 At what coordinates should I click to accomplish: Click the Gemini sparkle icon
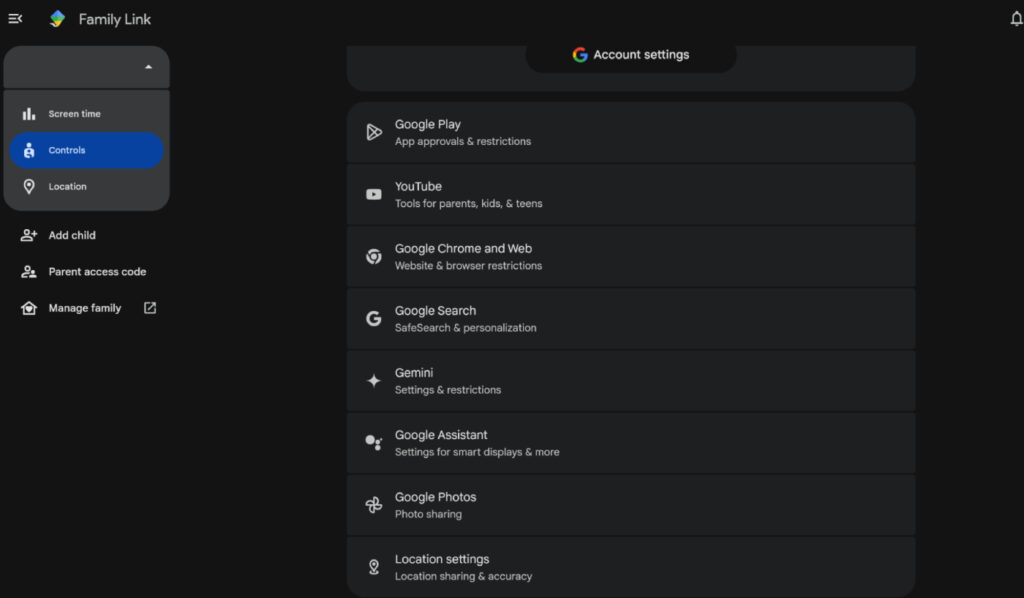(x=373, y=380)
